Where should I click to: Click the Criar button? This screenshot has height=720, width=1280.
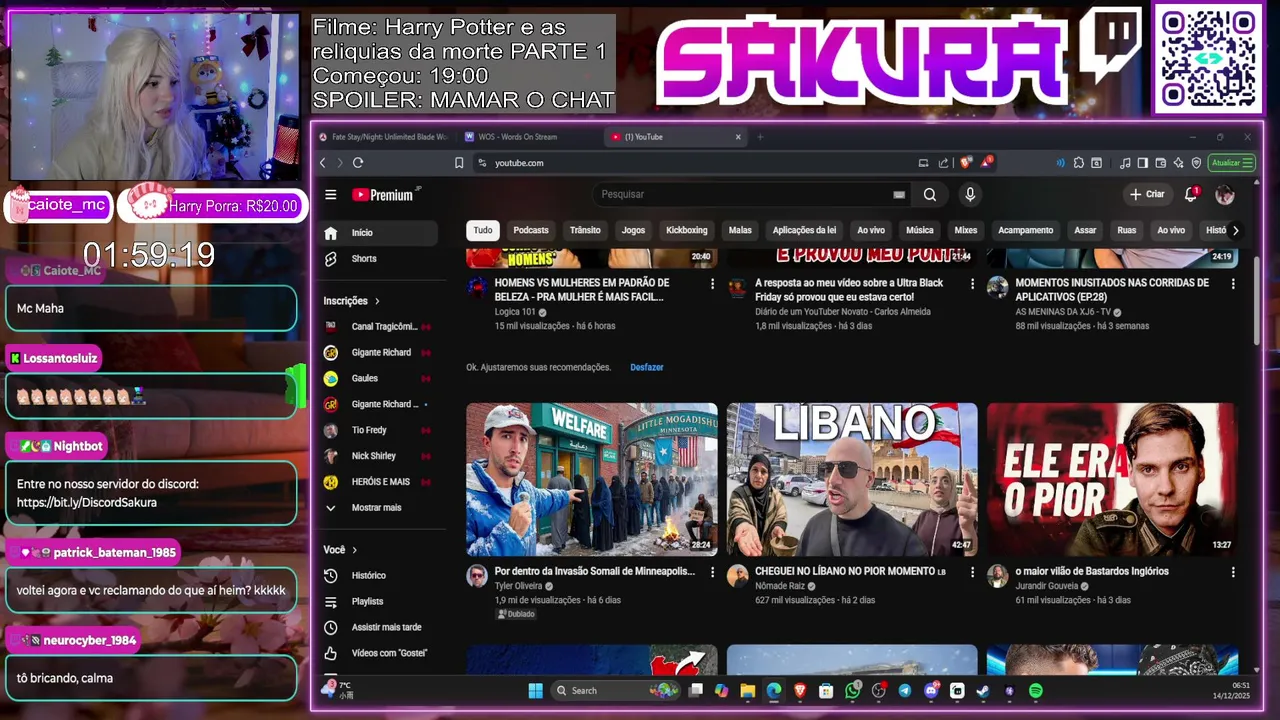coord(1147,194)
